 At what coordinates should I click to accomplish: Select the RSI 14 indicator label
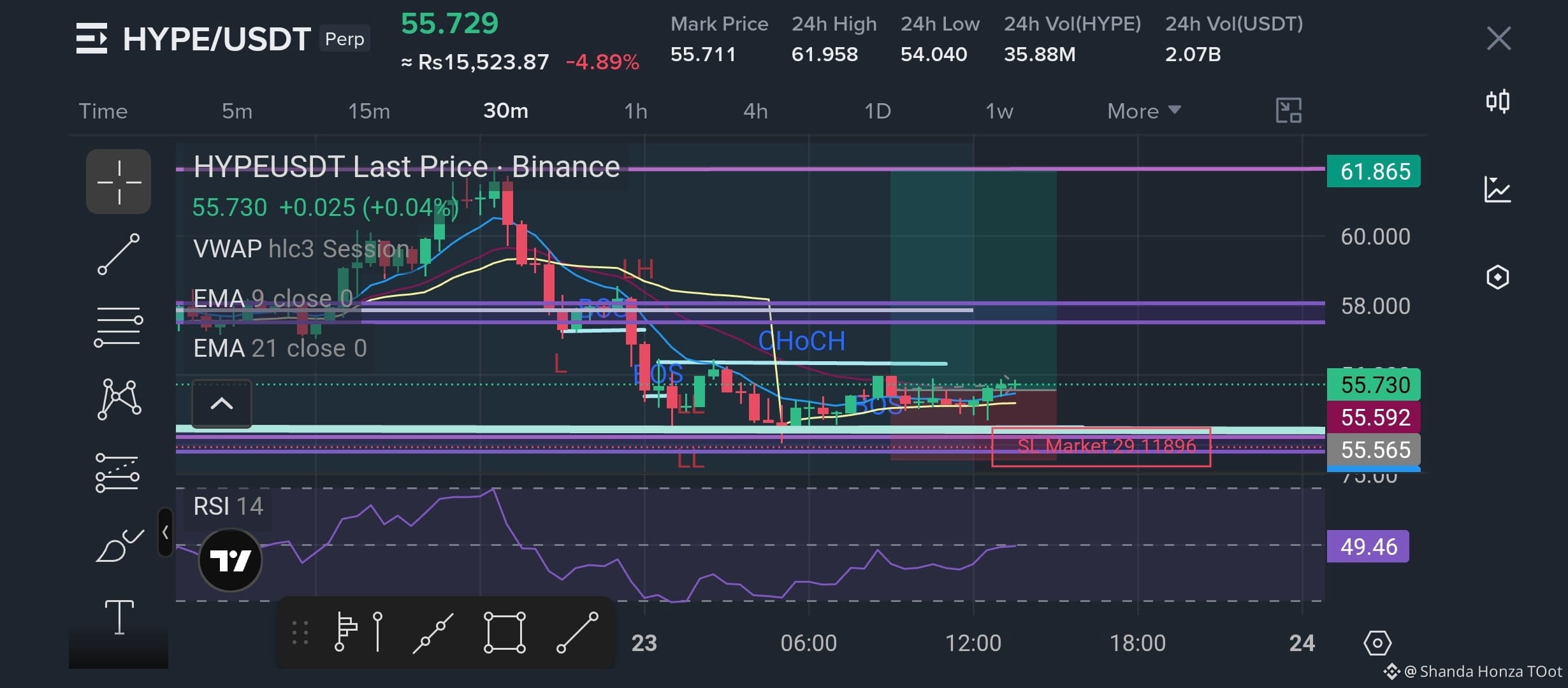tap(228, 506)
